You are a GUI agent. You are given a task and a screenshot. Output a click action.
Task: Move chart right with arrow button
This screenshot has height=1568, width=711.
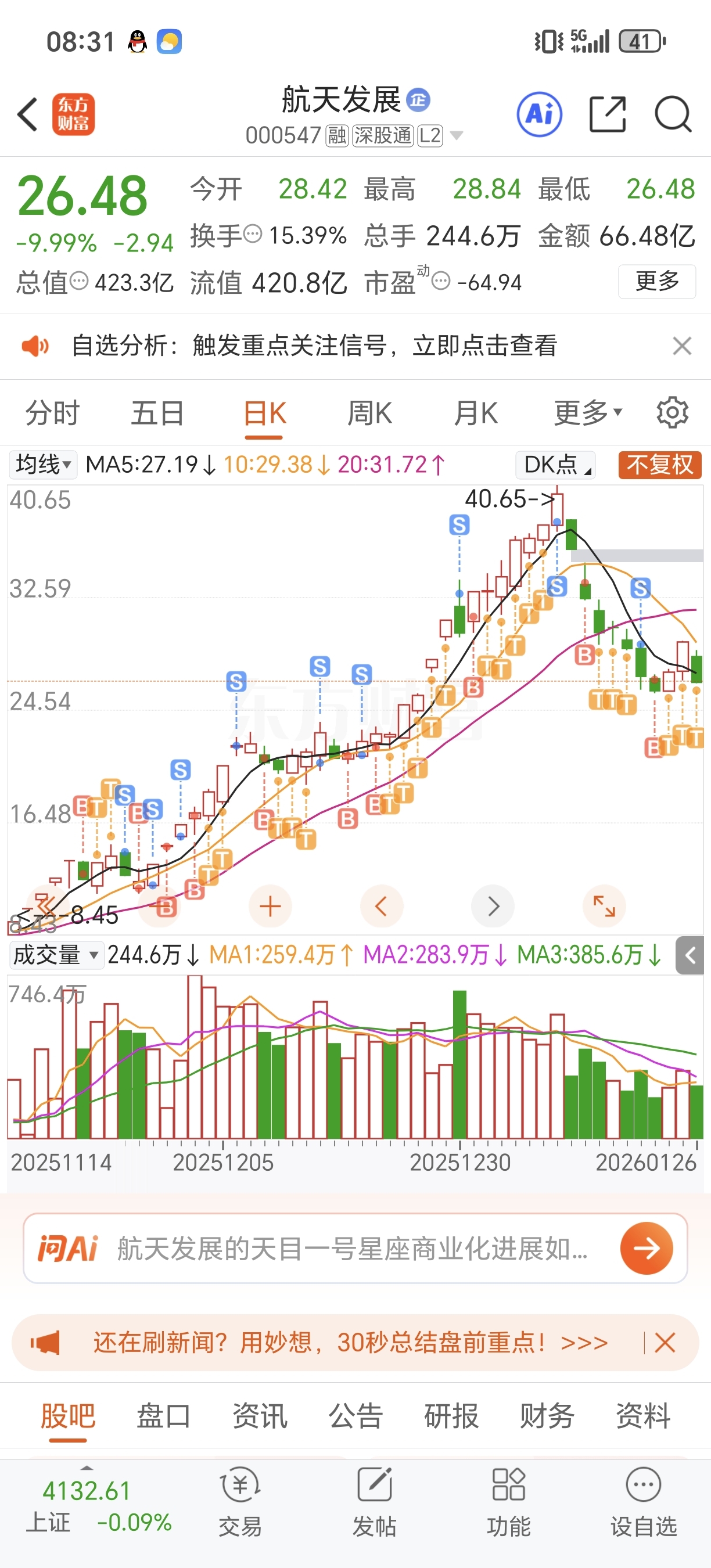point(493,907)
